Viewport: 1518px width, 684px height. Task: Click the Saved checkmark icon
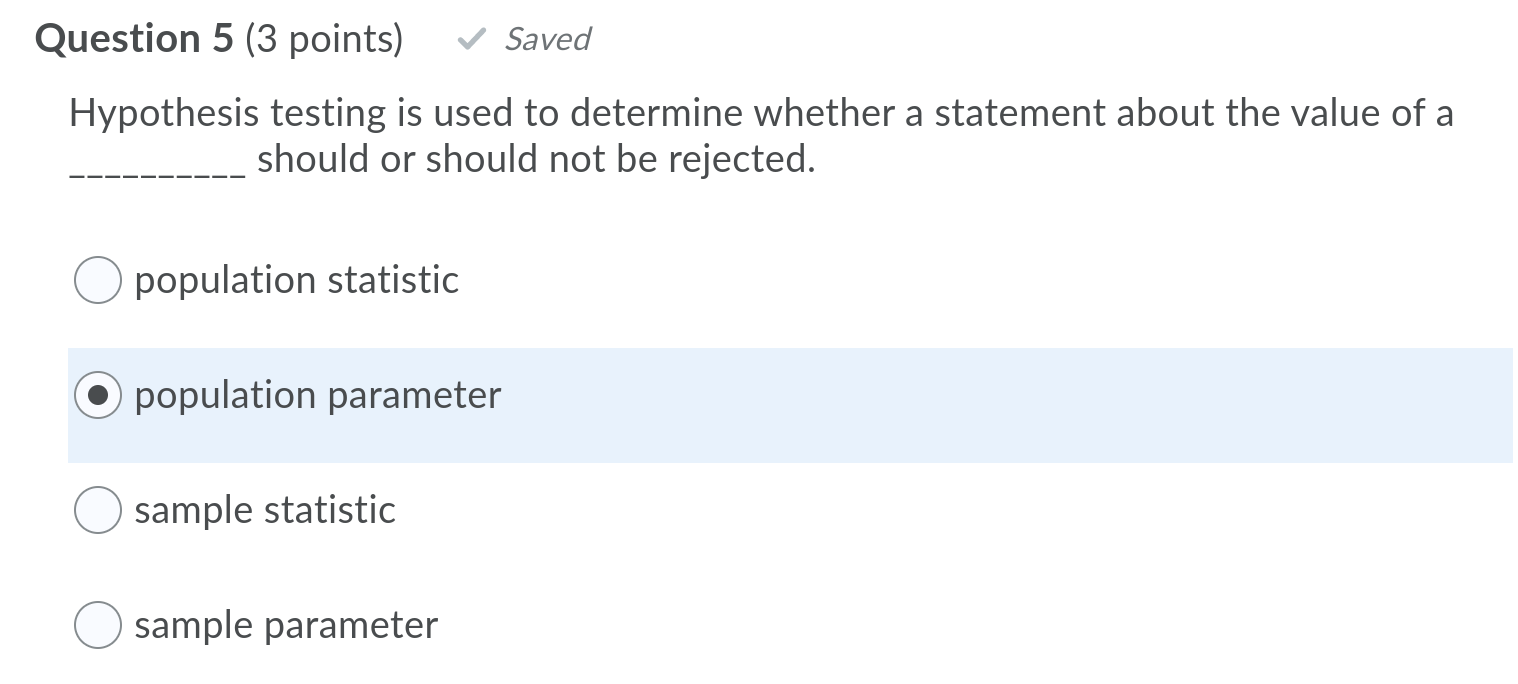471,40
